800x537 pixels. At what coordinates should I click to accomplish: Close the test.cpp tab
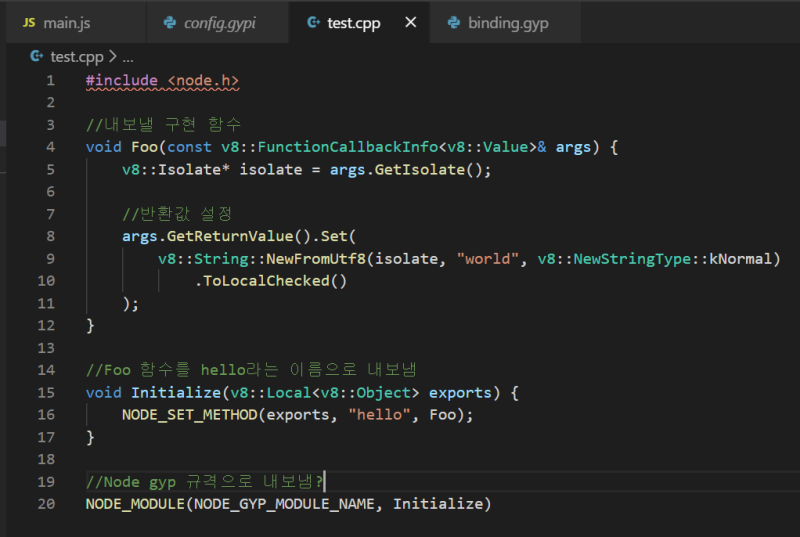point(410,22)
